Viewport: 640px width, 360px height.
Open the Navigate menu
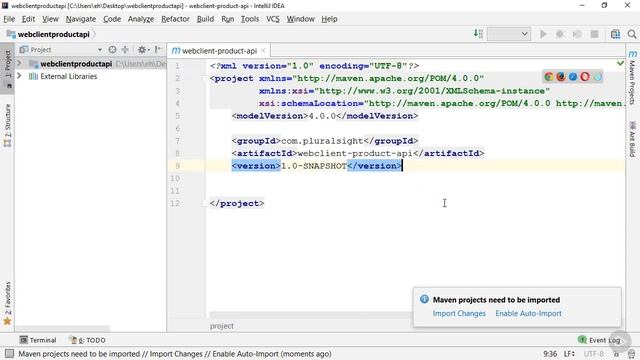pyautogui.click(x=81, y=19)
